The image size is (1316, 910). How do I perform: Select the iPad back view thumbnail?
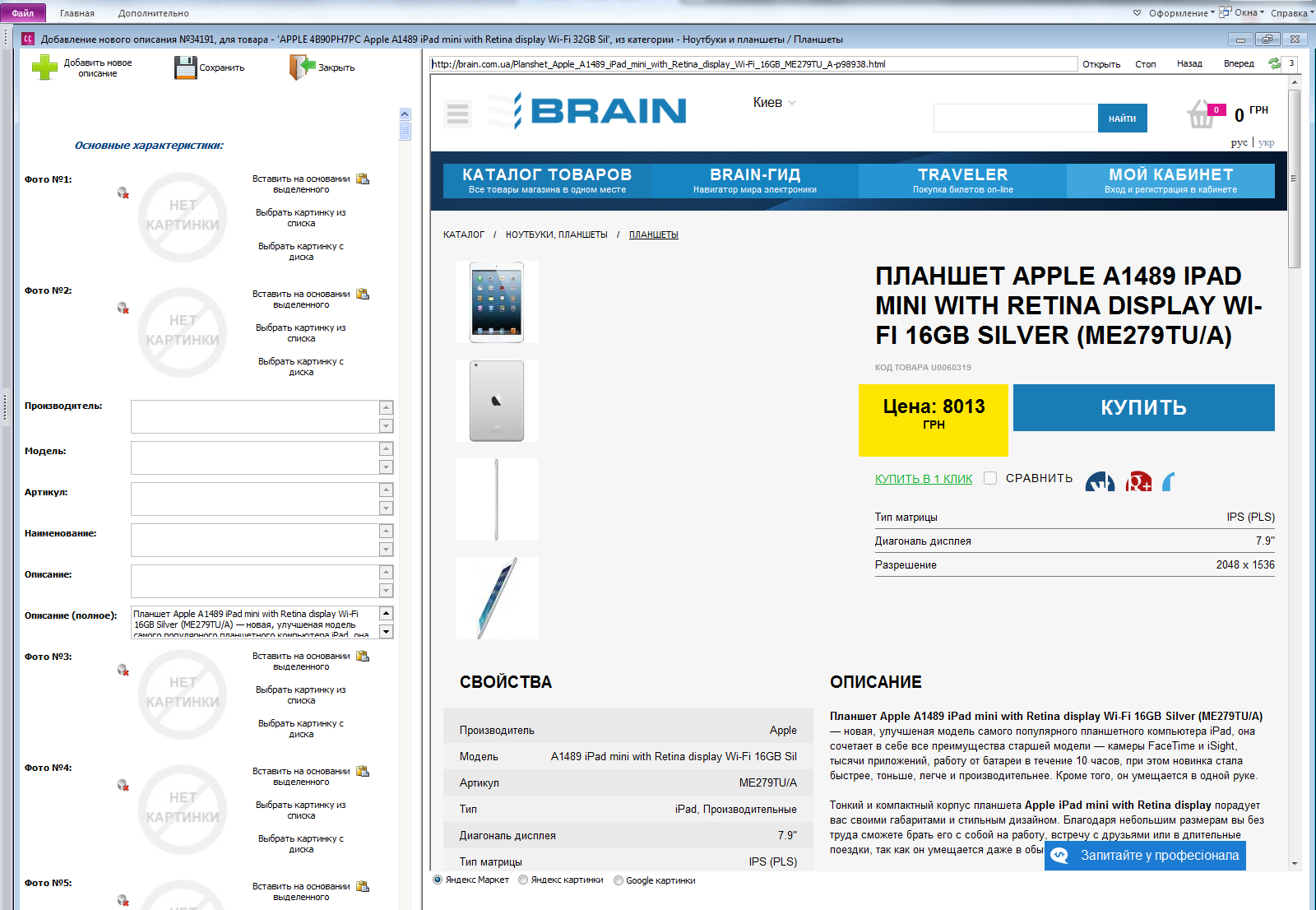tap(497, 401)
